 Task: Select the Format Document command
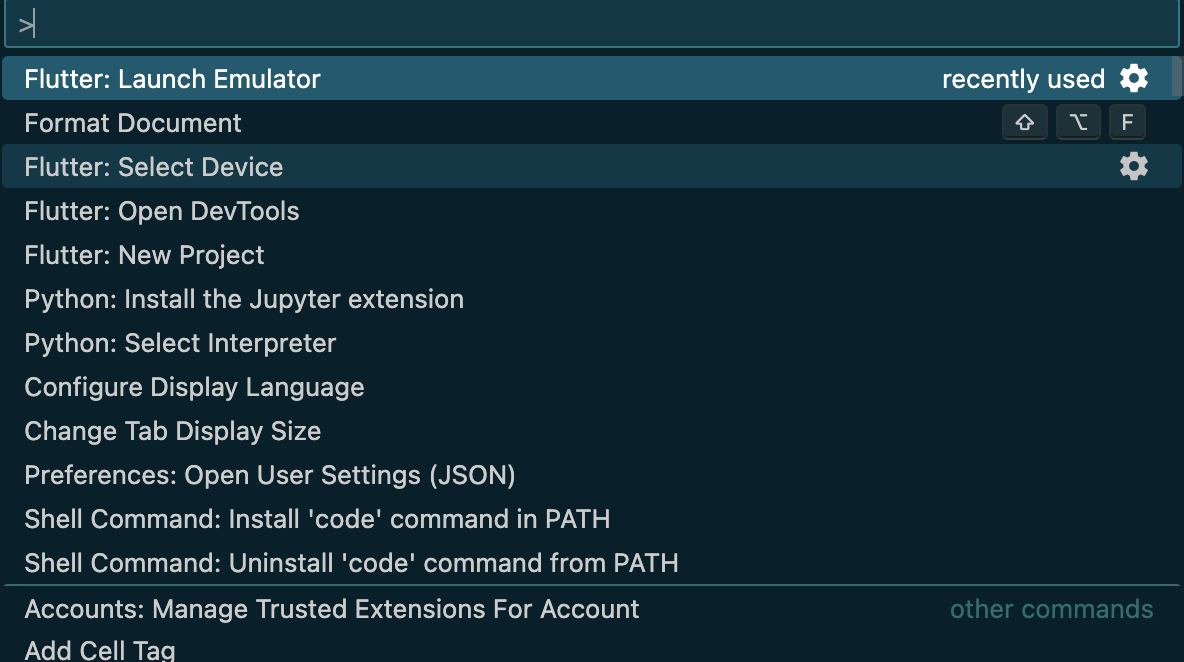[133, 123]
